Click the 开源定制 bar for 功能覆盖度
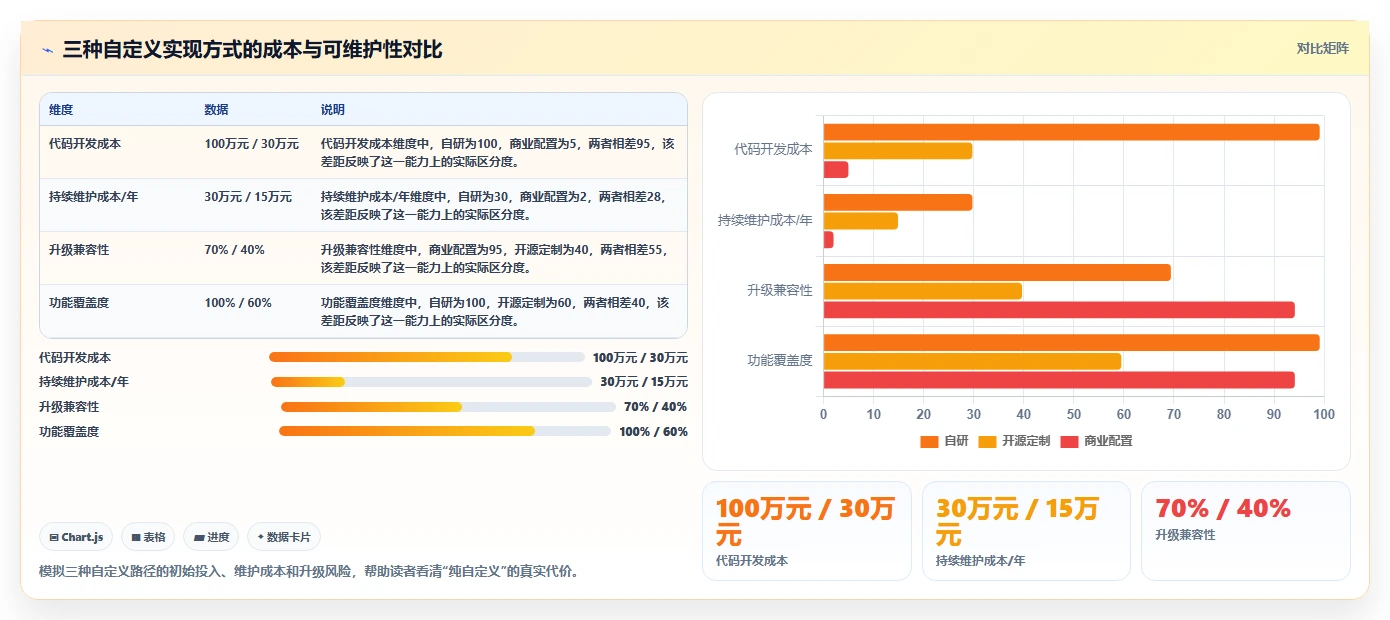 point(972,361)
